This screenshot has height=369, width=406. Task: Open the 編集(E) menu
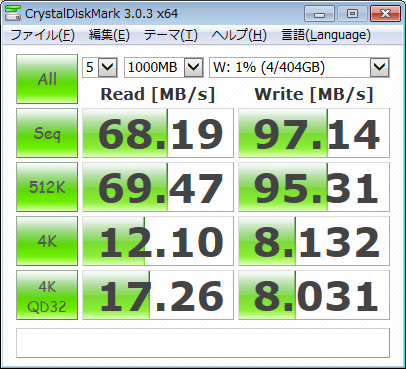pyautogui.click(x=109, y=35)
